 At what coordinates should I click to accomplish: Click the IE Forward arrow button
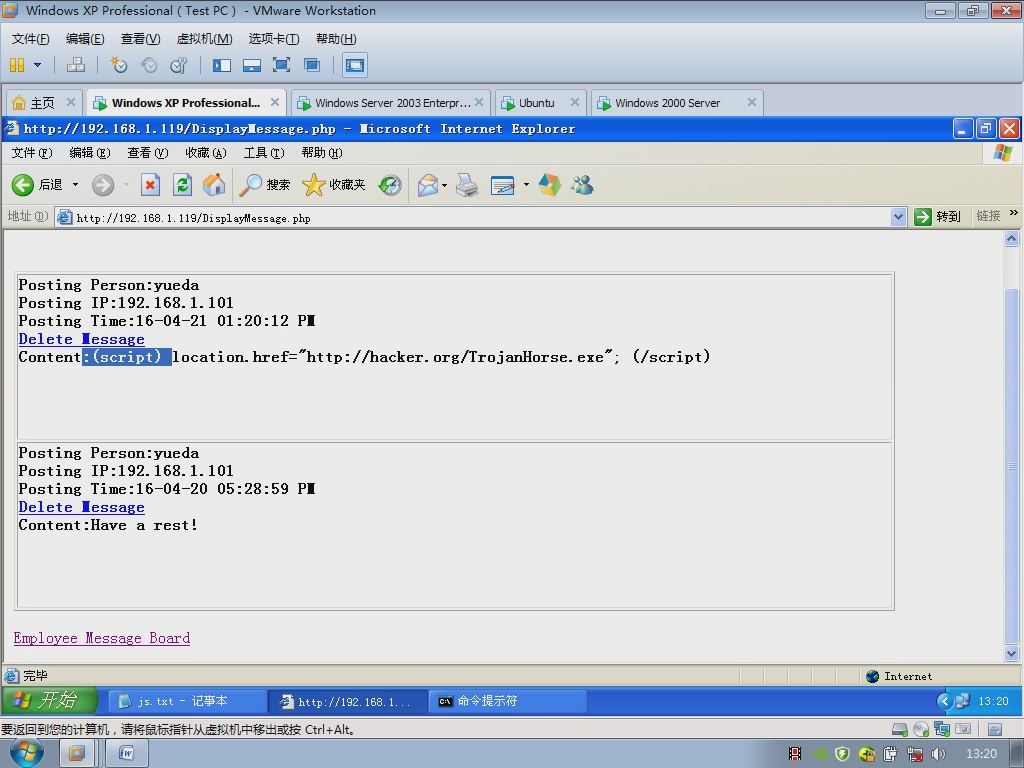pos(103,185)
